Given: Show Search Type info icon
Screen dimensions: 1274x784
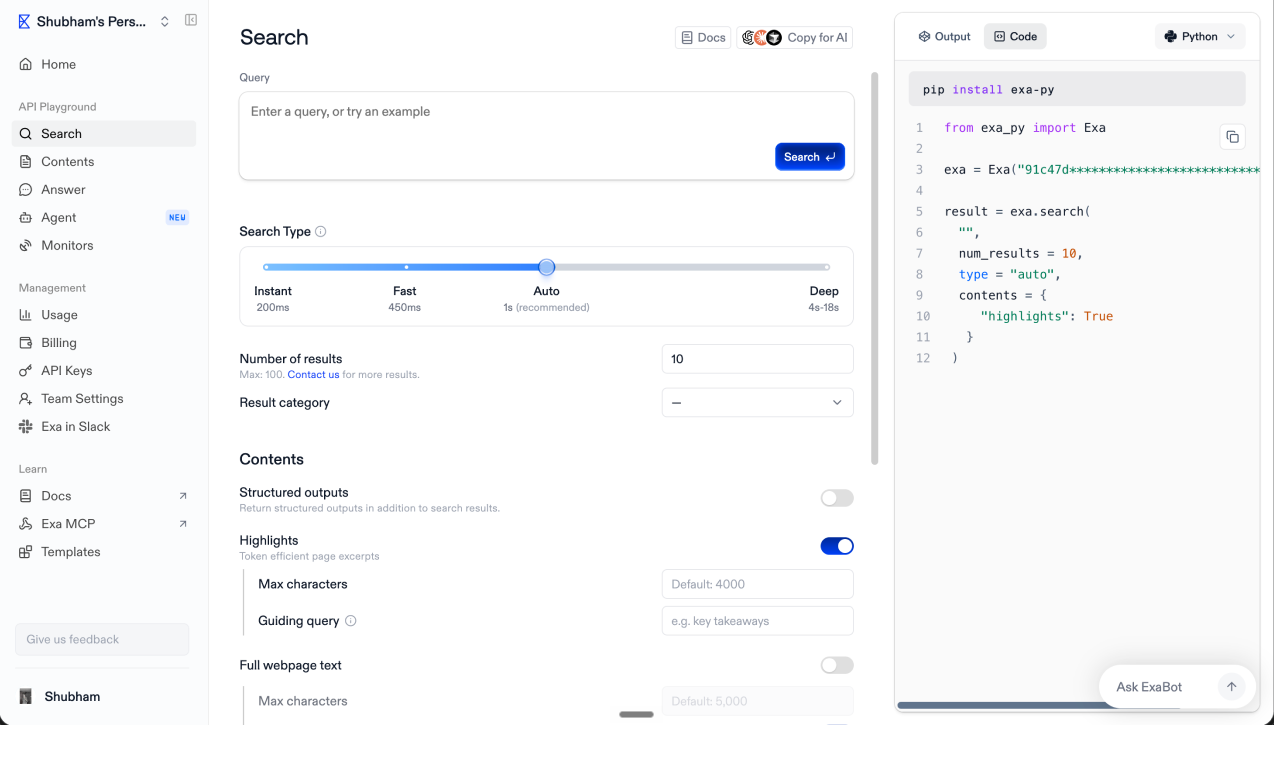Looking at the screenshot, I should pos(321,232).
